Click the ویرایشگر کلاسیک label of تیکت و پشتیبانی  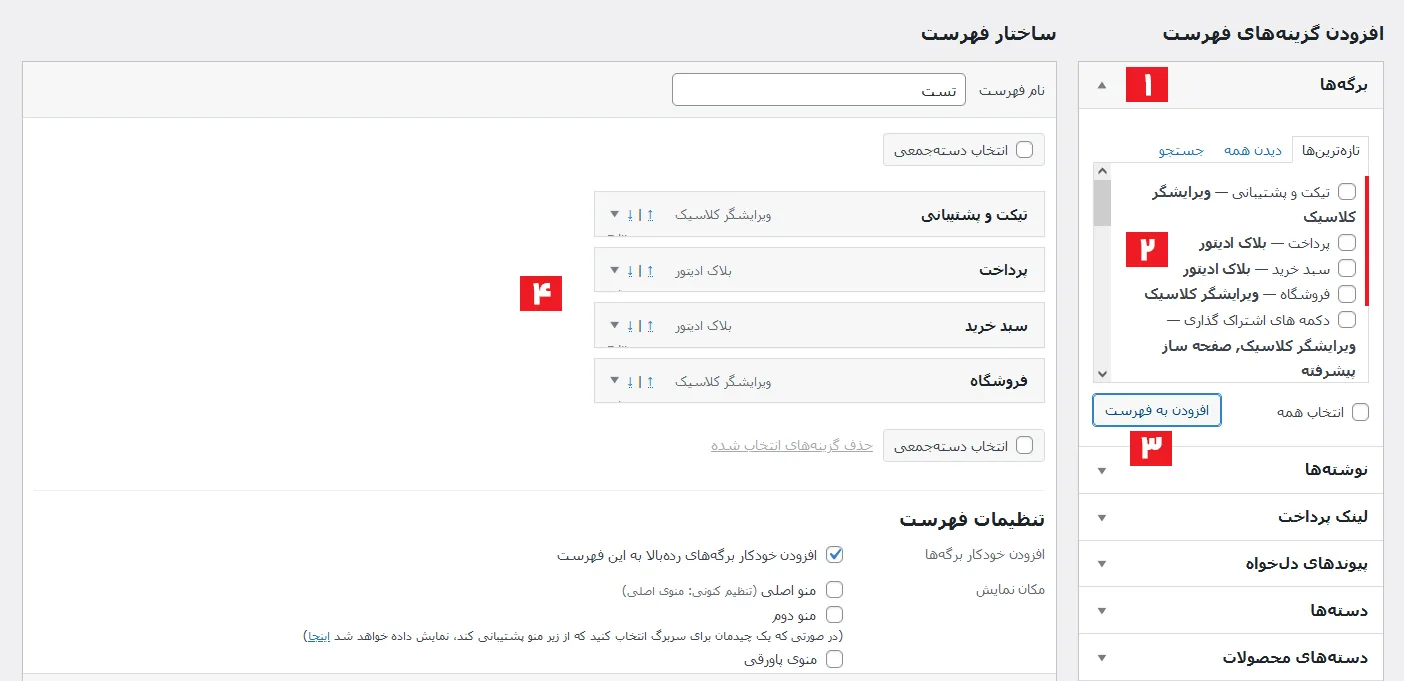click(x=723, y=215)
